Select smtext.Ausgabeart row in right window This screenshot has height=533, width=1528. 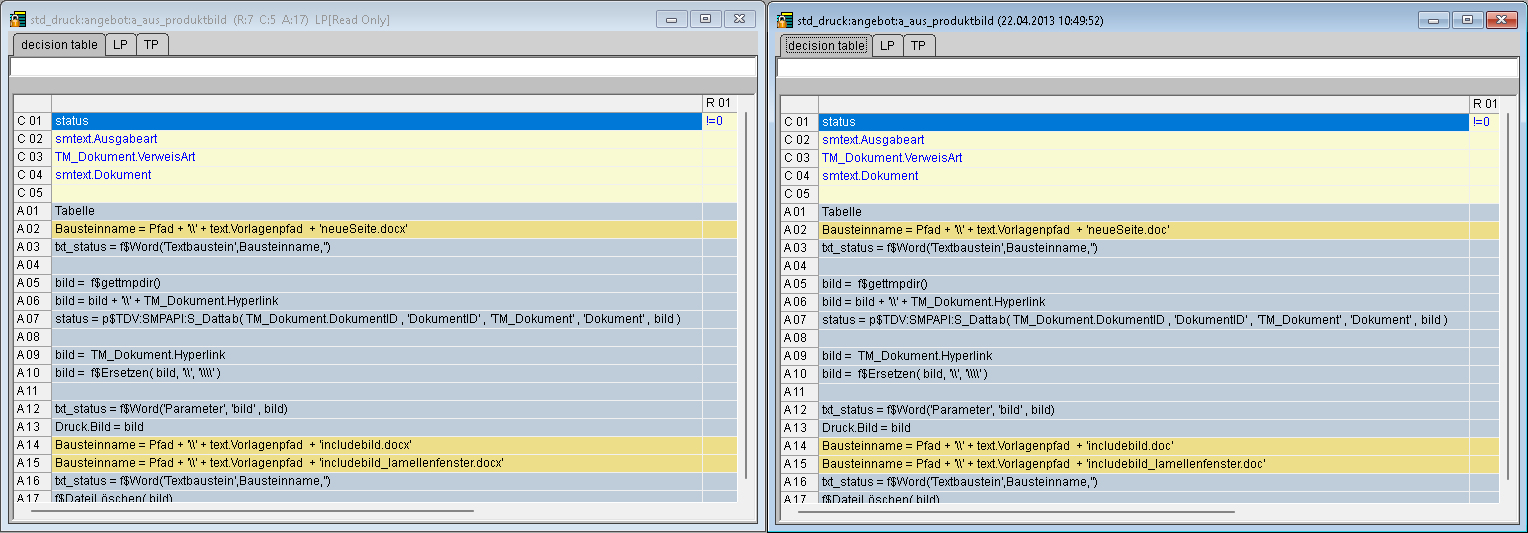(x=1144, y=140)
